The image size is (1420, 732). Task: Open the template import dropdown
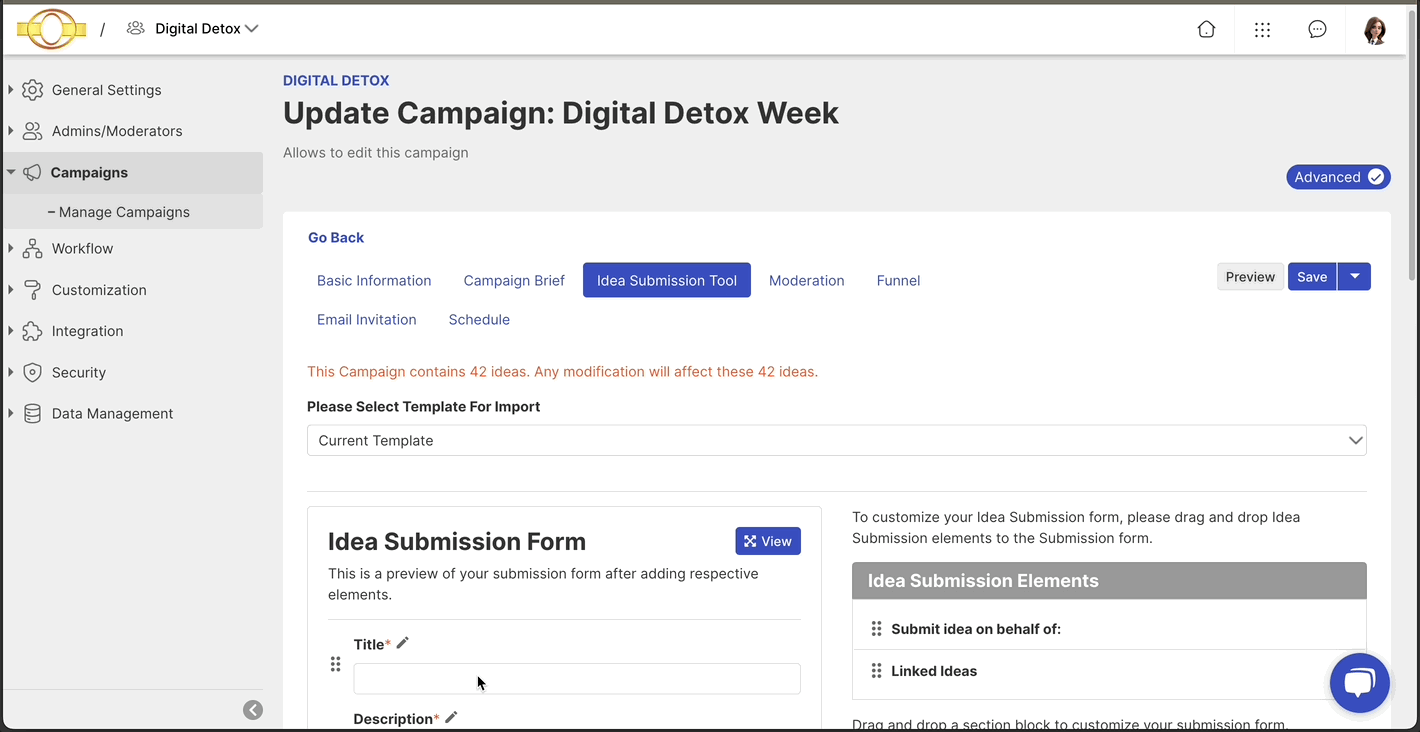click(836, 440)
